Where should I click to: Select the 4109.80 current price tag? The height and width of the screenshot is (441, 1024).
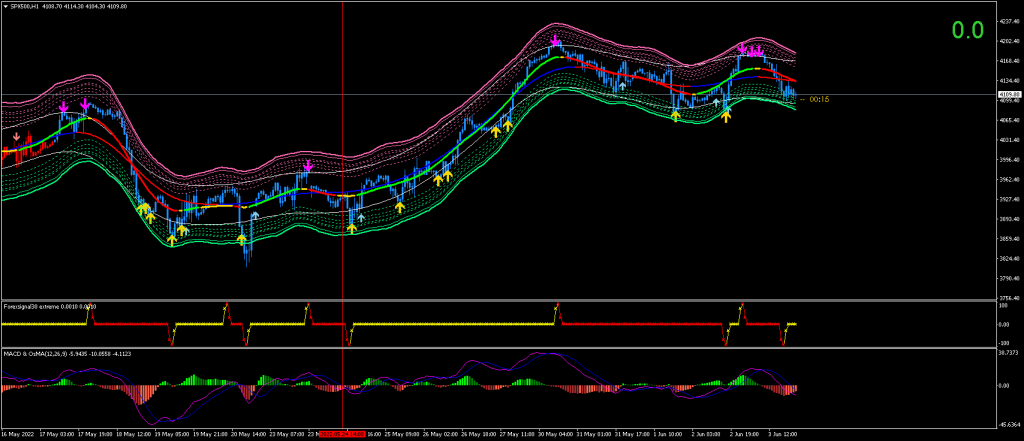point(1002,94)
